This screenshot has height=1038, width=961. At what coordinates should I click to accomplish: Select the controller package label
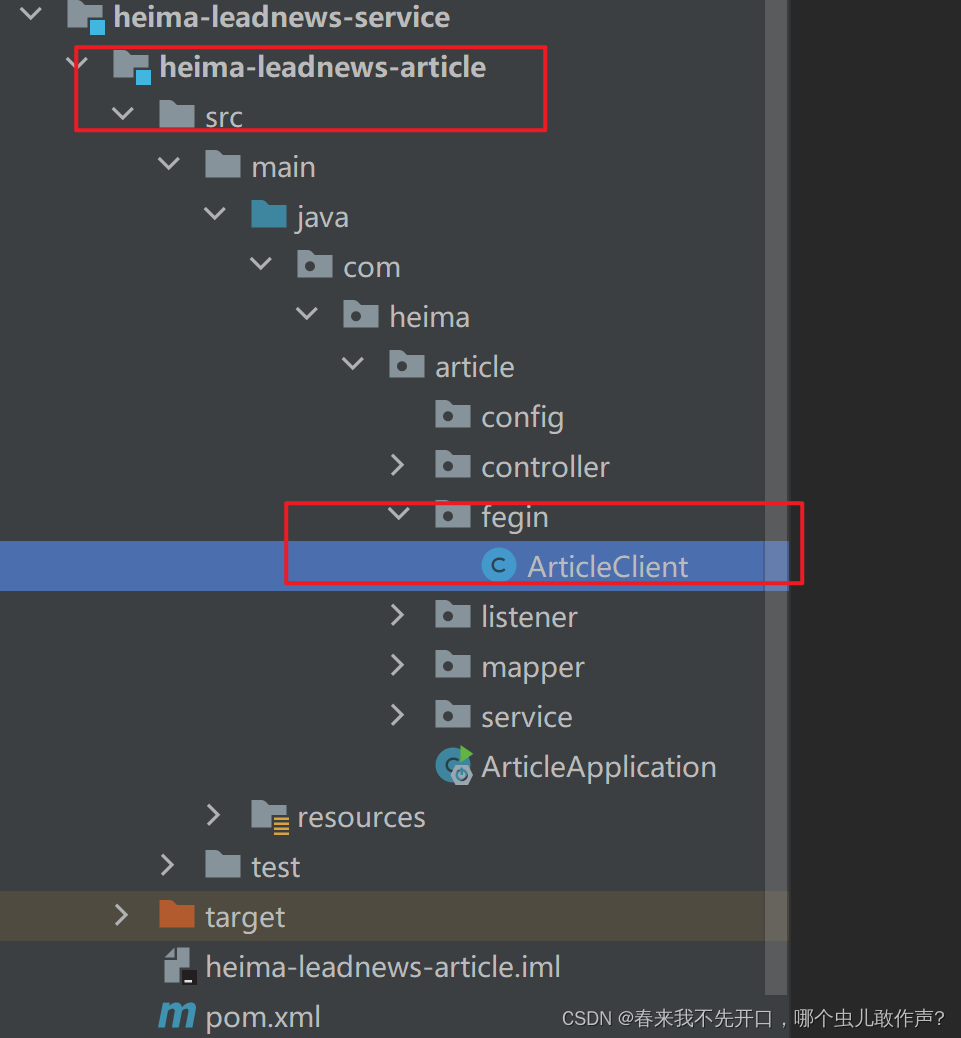545,467
